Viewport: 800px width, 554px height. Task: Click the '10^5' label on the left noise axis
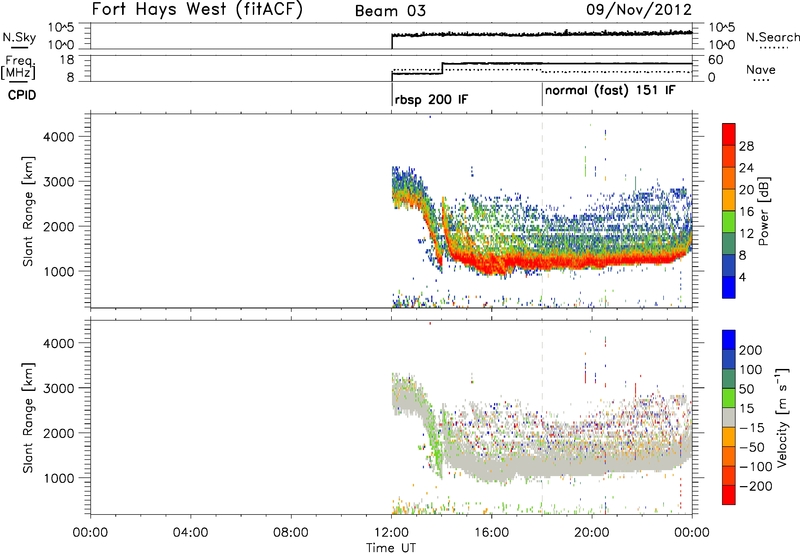pyautogui.click(x=61, y=28)
